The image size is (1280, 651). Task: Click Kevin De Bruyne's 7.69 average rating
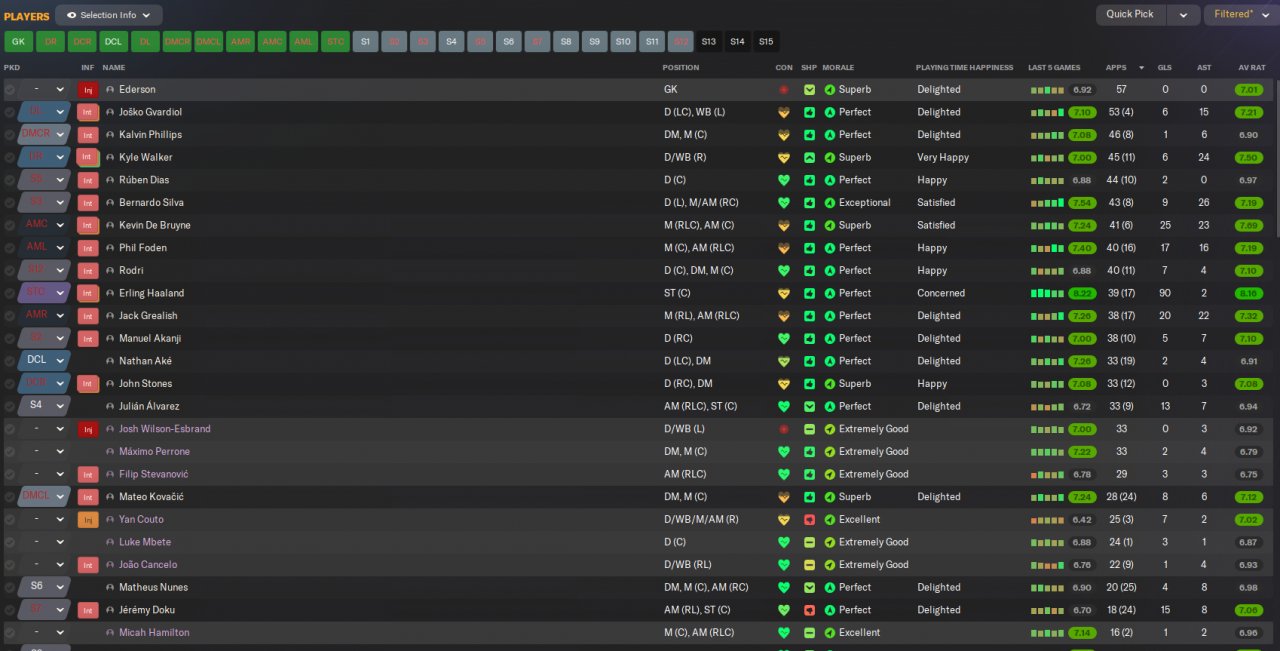coord(1248,226)
